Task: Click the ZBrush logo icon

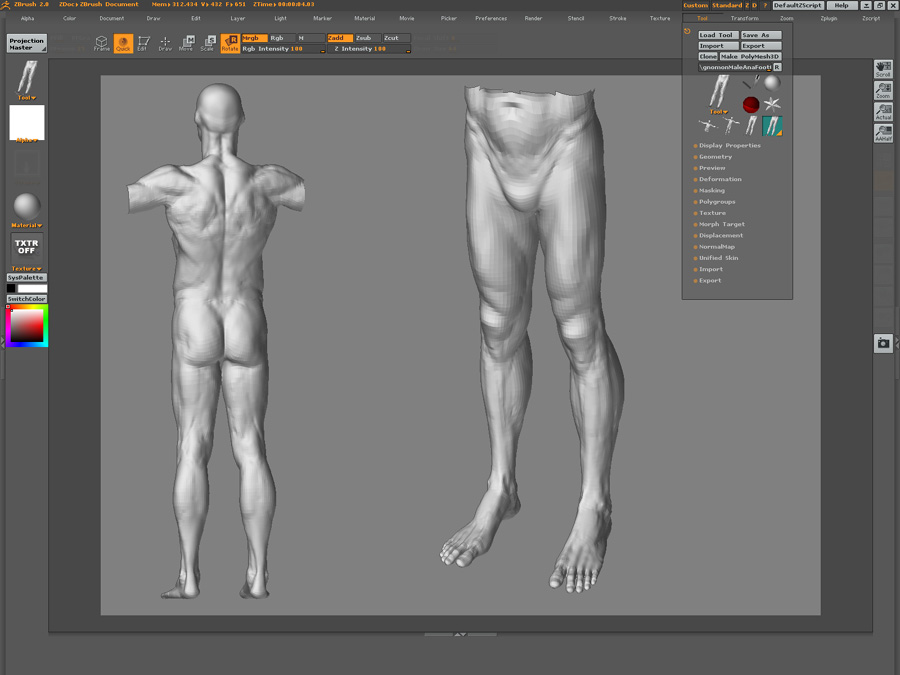Action: click(x=5, y=5)
